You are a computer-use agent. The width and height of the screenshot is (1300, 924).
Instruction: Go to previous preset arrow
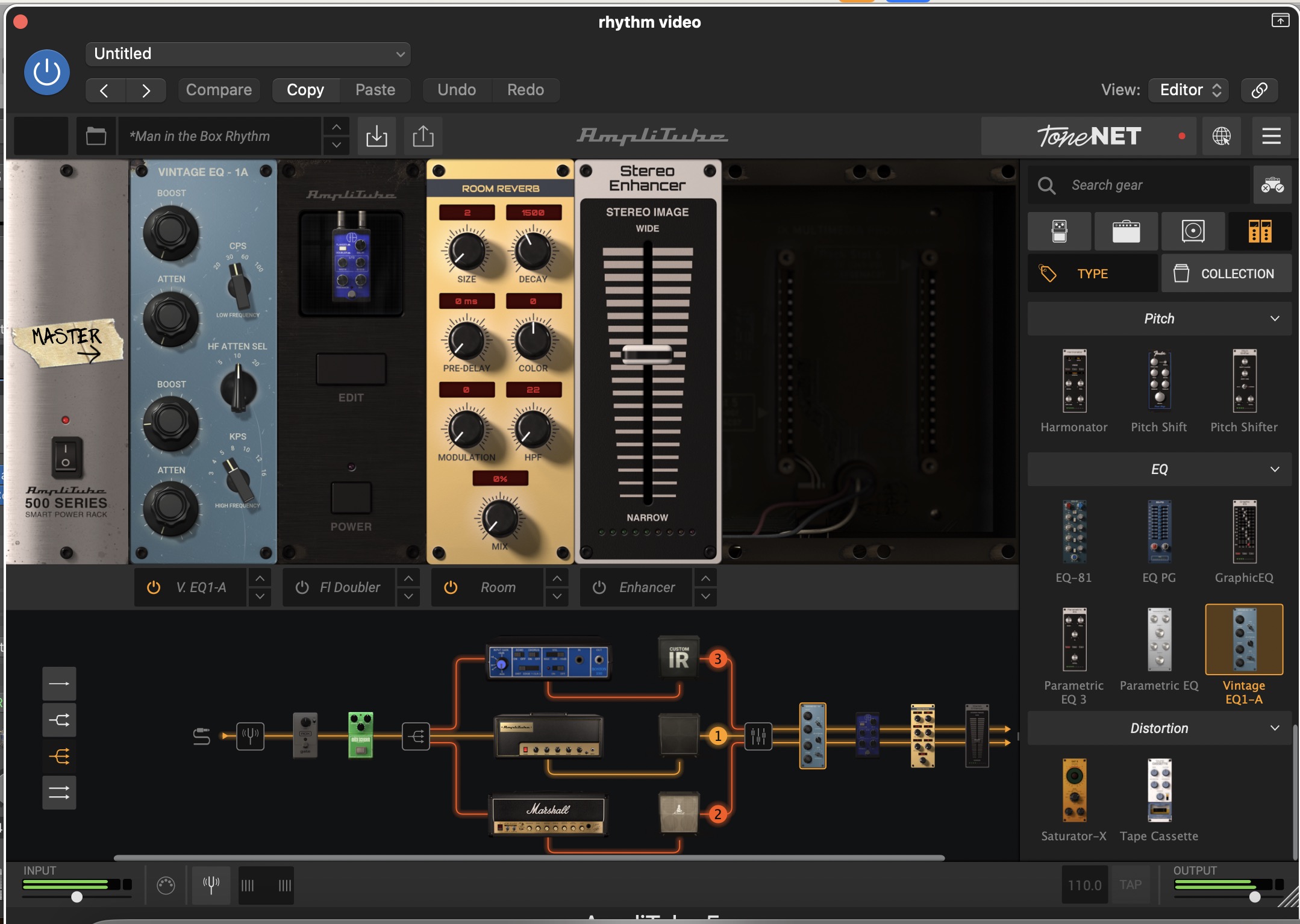click(105, 90)
